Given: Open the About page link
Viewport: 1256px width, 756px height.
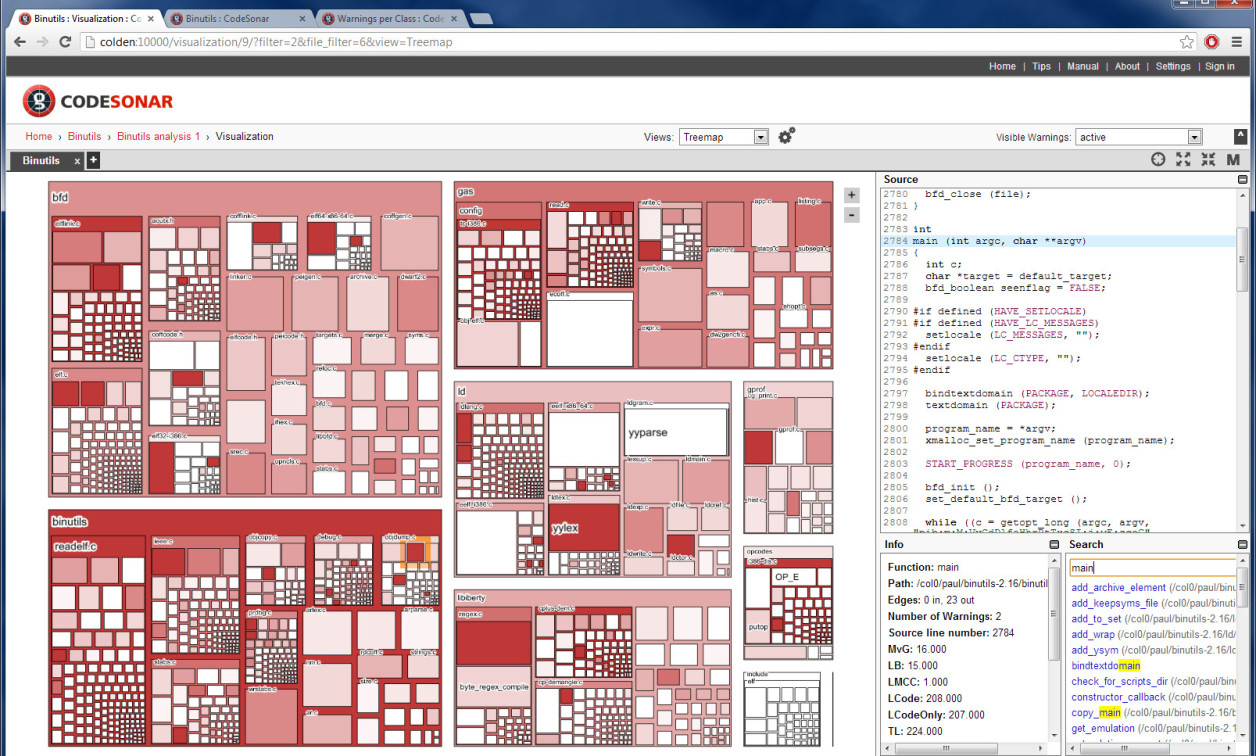Looking at the screenshot, I should coord(1127,66).
